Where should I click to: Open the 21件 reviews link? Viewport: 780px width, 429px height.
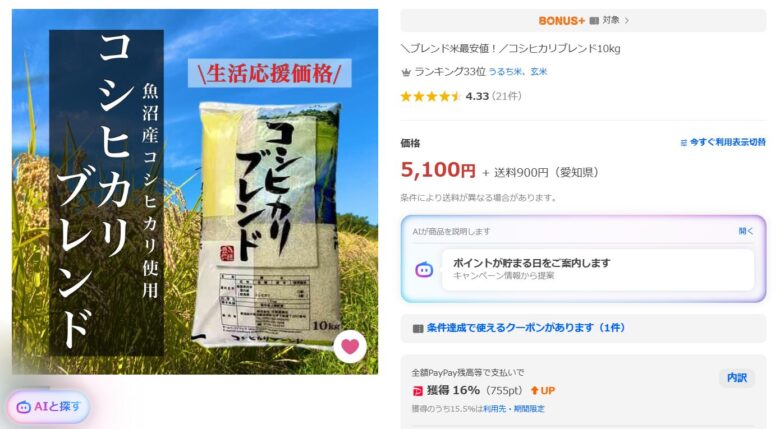[506, 96]
